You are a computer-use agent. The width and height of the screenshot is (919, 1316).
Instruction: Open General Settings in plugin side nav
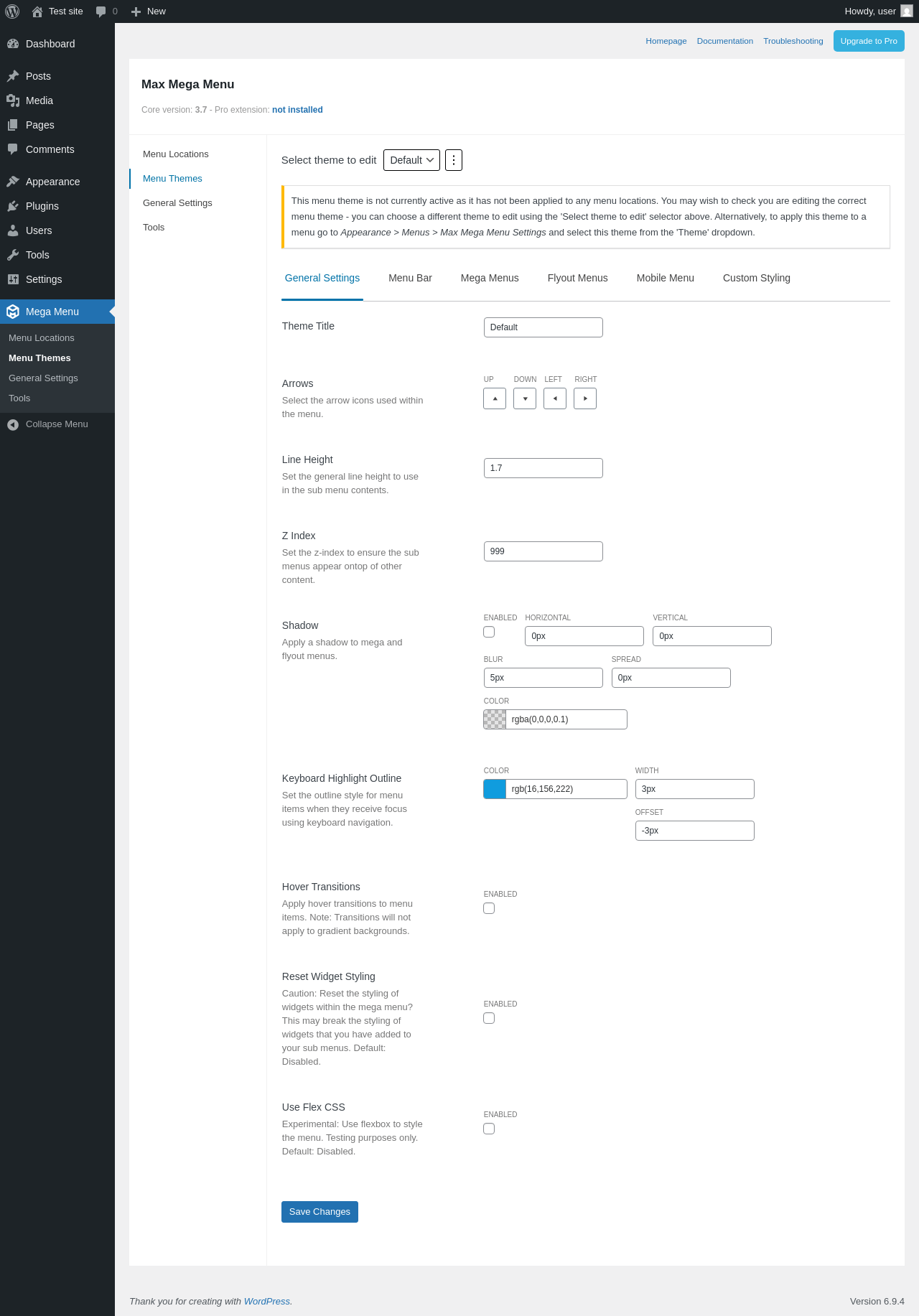[177, 203]
